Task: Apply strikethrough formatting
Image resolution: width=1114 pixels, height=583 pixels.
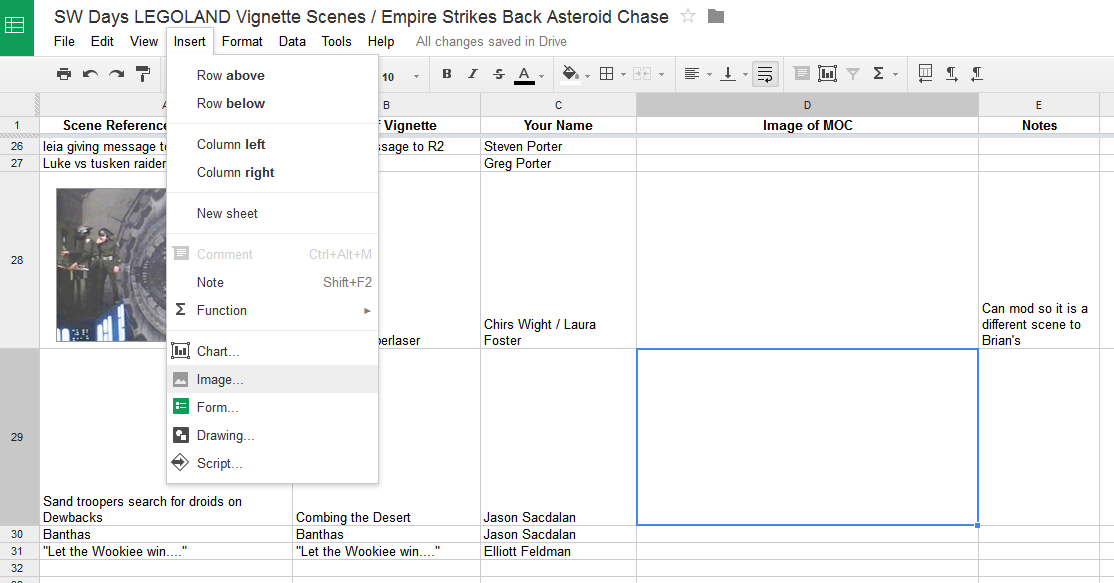Action: tap(499, 74)
